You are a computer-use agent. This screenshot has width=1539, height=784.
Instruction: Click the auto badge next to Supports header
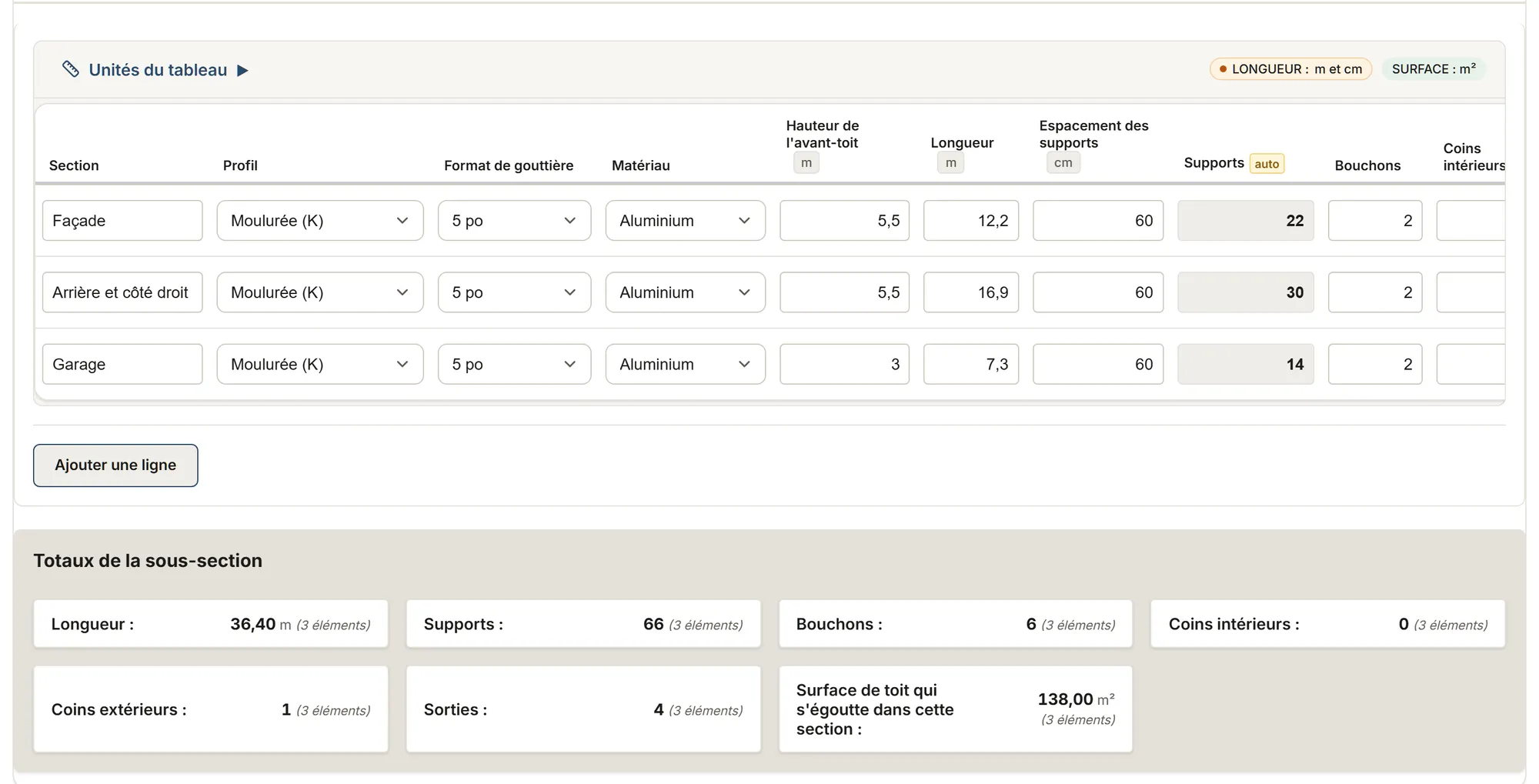click(1267, 164)
